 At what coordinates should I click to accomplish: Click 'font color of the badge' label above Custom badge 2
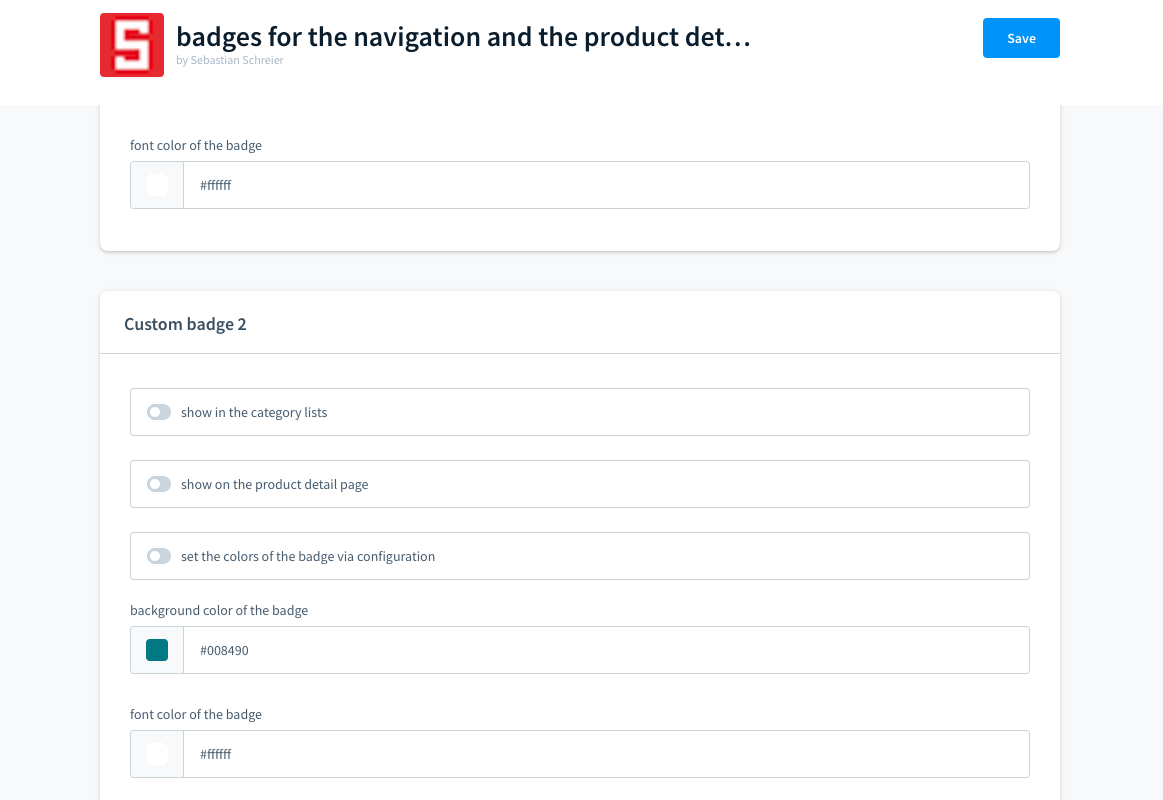point(196,145)
